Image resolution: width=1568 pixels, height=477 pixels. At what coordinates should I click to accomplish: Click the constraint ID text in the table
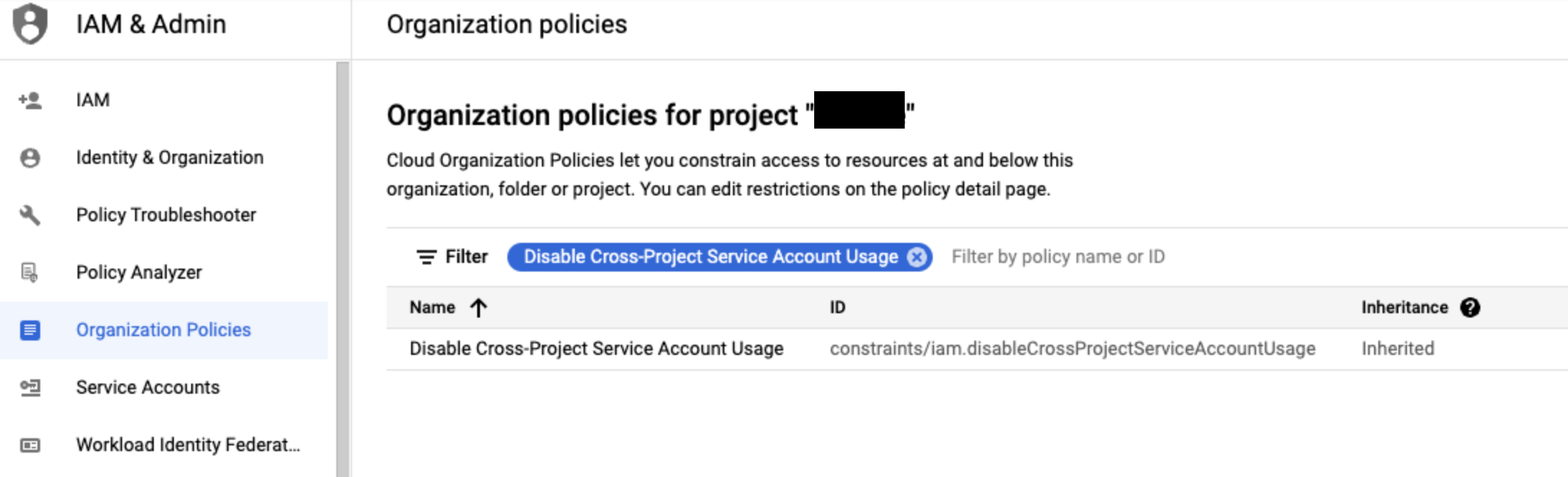(x=1072, y=348)
